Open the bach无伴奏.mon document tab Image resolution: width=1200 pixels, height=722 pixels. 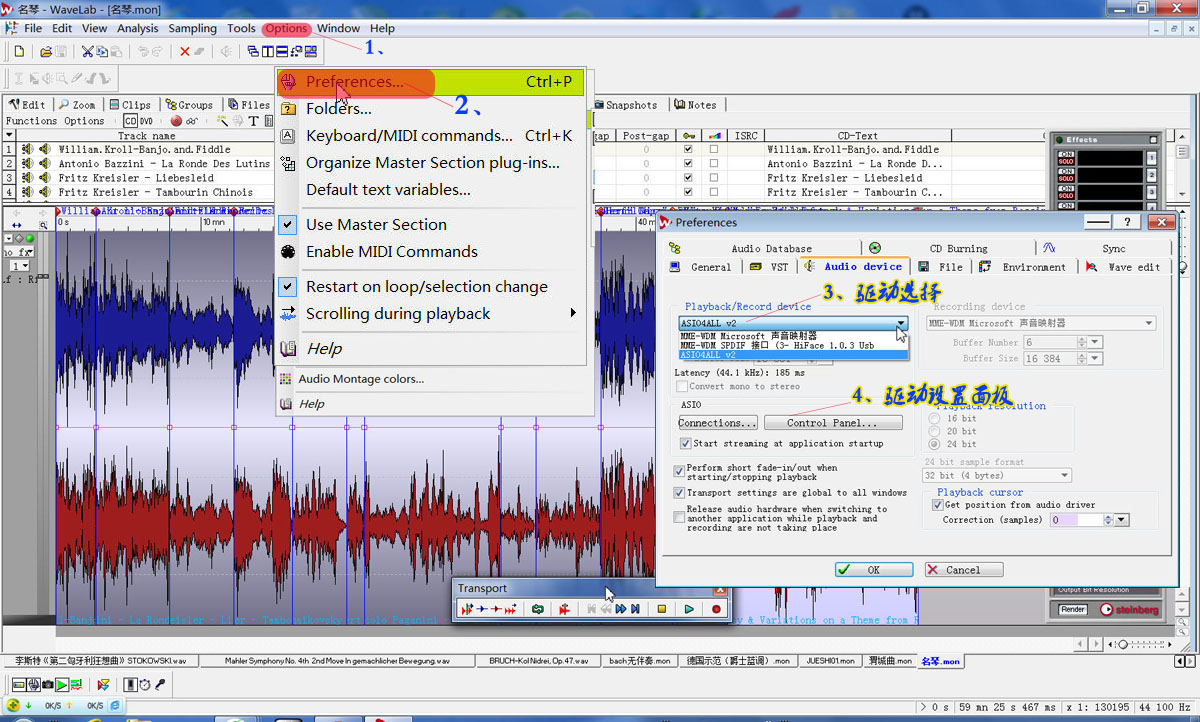(640, 661)
